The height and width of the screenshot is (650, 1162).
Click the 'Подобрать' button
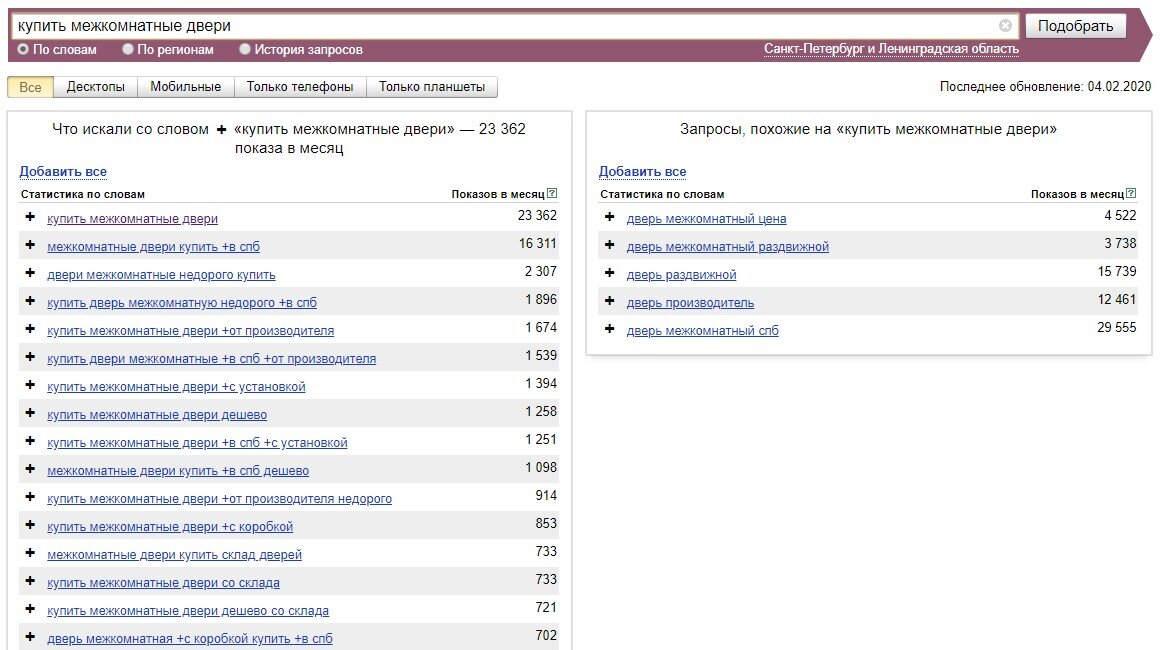(1075, 26)
